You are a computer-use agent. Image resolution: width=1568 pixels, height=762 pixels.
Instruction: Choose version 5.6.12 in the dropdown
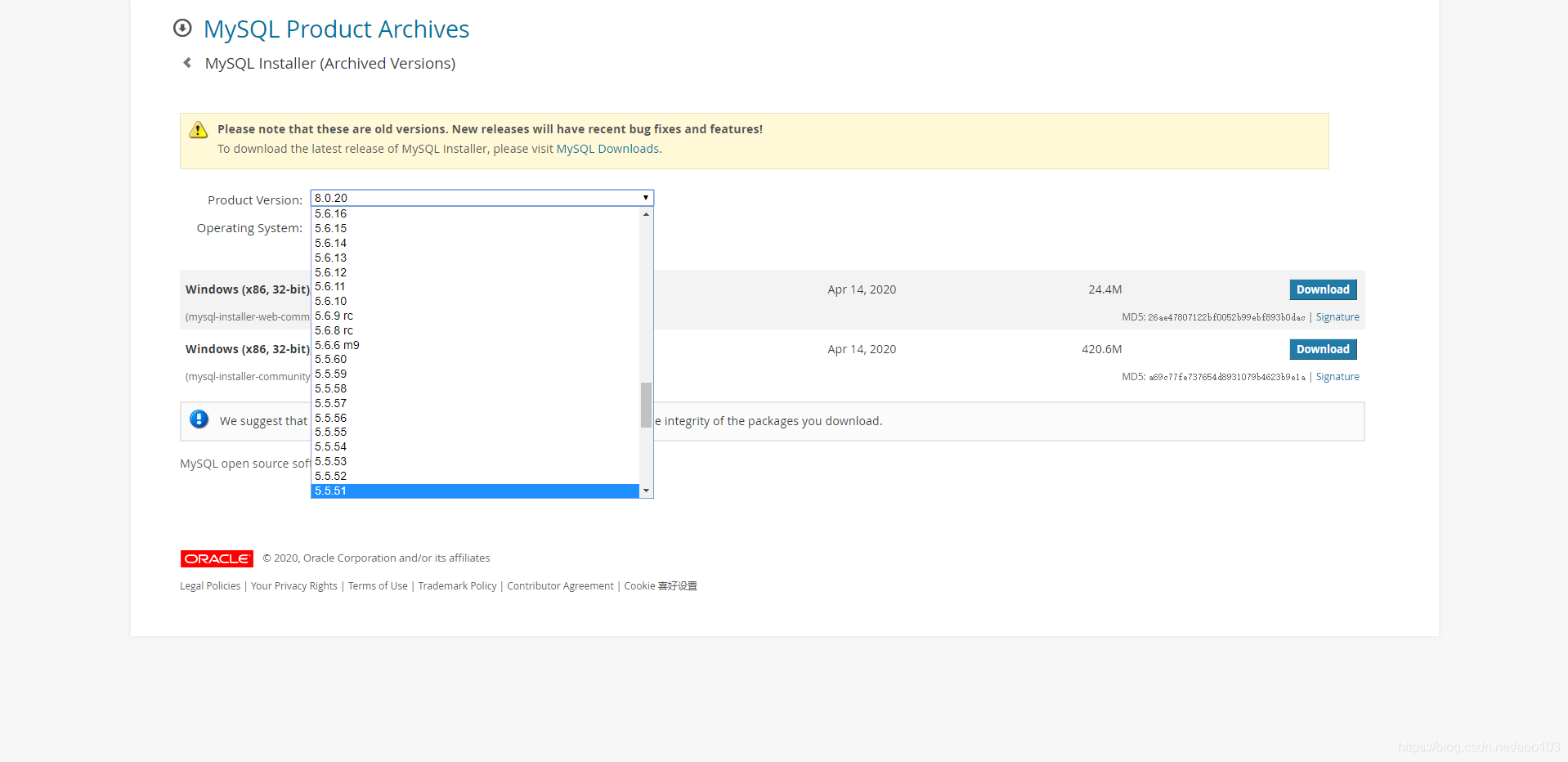click(475, 273)
